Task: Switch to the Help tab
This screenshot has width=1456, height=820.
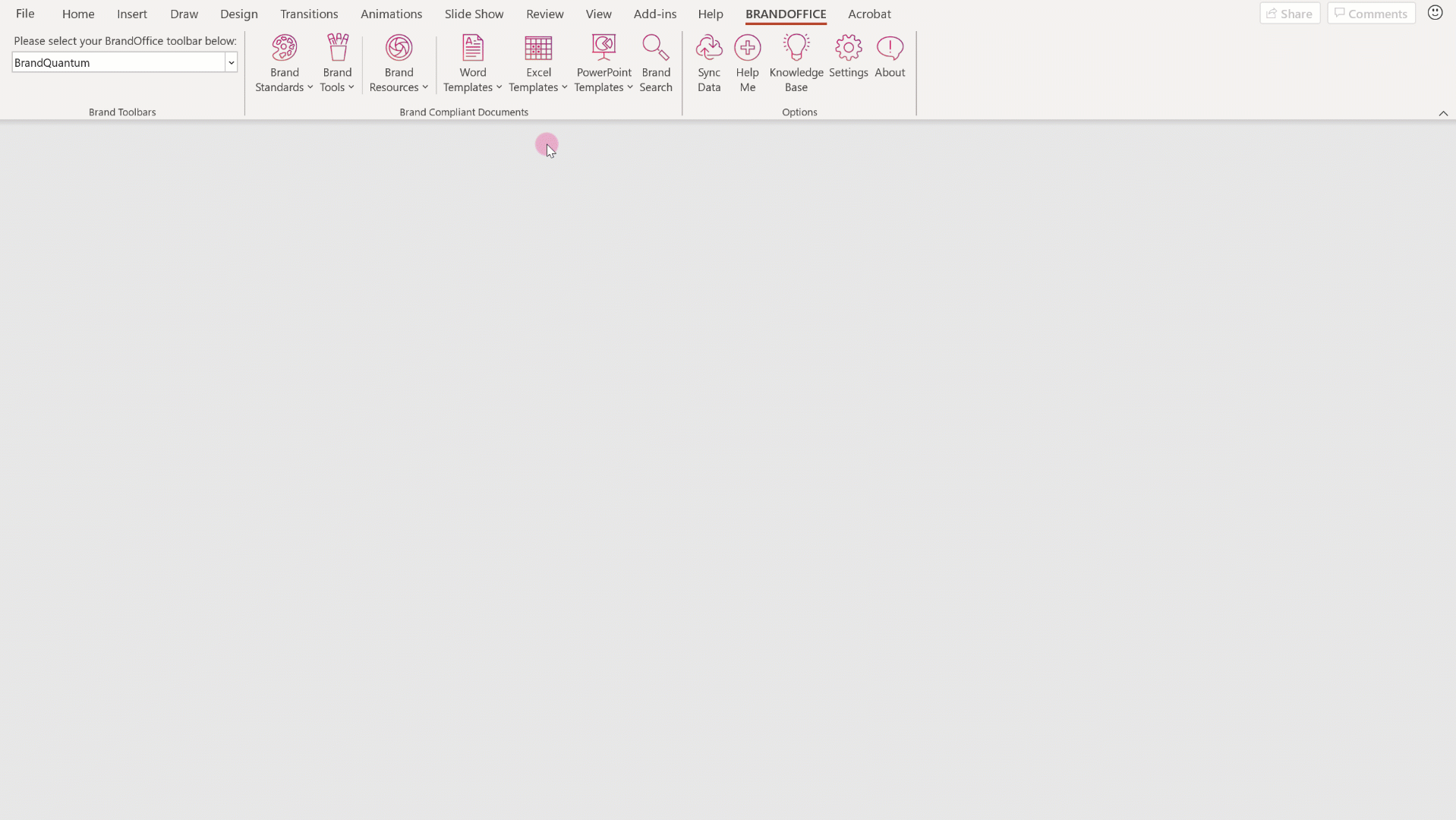Action: coord(711,14)
